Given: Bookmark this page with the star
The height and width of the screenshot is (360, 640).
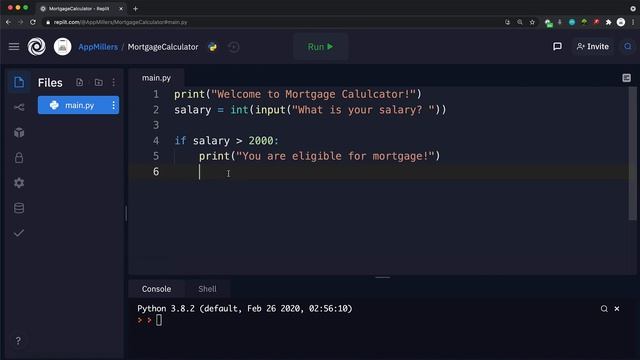Looking at the screenshot, I should pyautogui.click(x=532, y=22).
